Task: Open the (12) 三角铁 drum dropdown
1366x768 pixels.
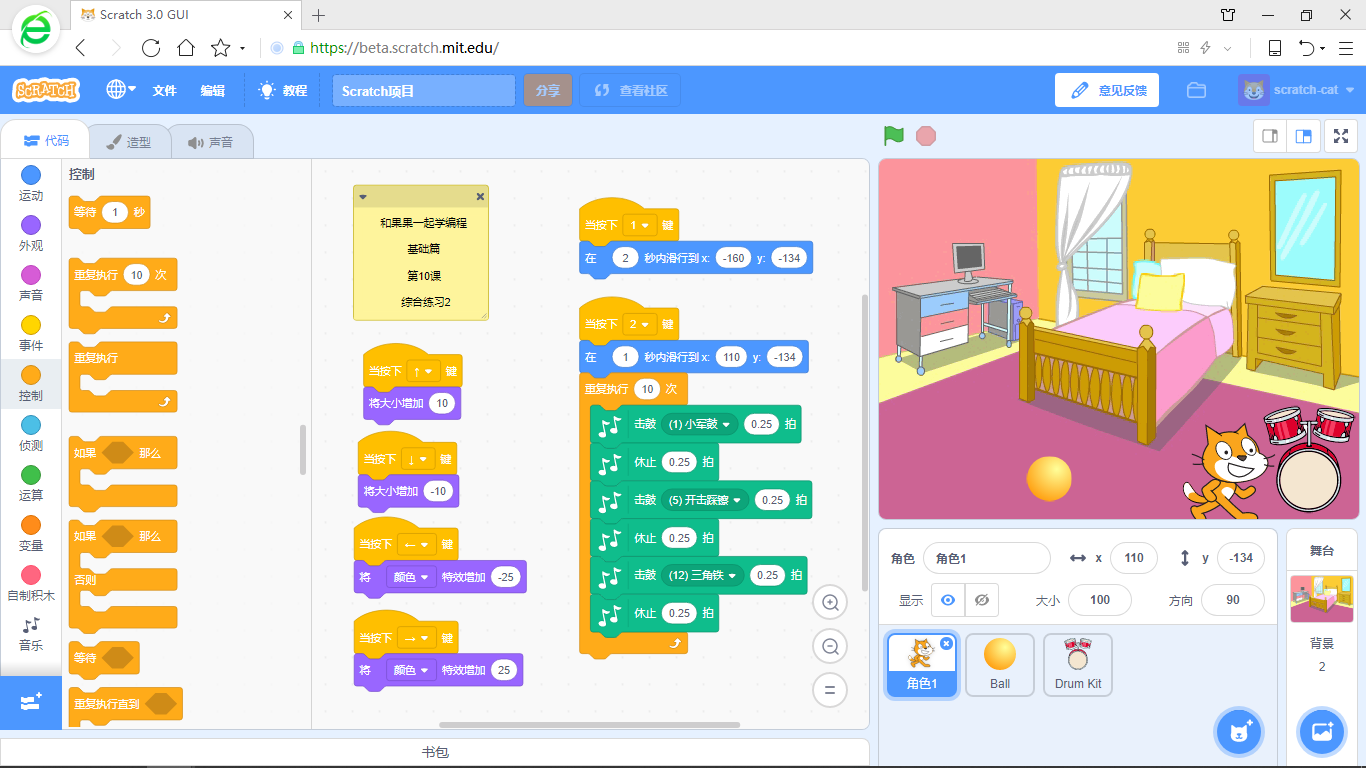Action: point(704,575)
